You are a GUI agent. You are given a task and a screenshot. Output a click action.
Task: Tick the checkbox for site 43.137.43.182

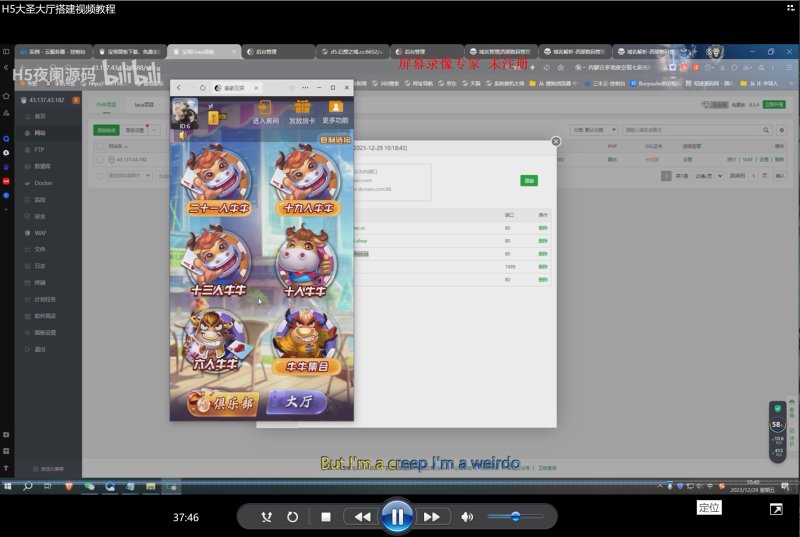98,159
